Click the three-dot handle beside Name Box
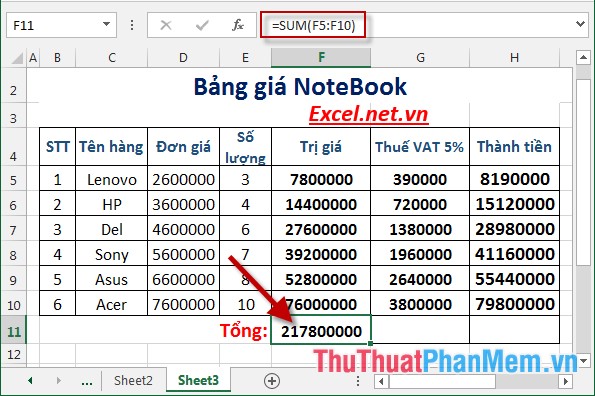The width and height of the screenshot is (595, 396). point(132,25)
